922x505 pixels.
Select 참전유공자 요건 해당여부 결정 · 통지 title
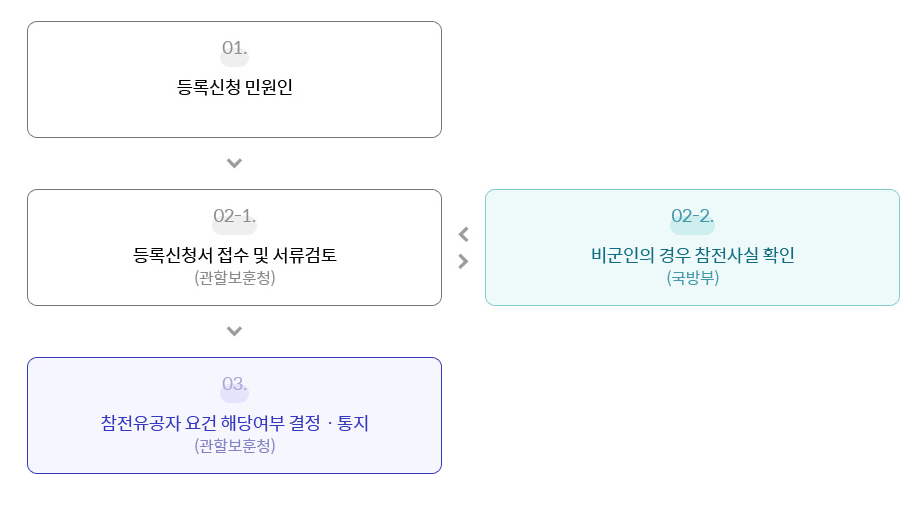tap(234, 423)
